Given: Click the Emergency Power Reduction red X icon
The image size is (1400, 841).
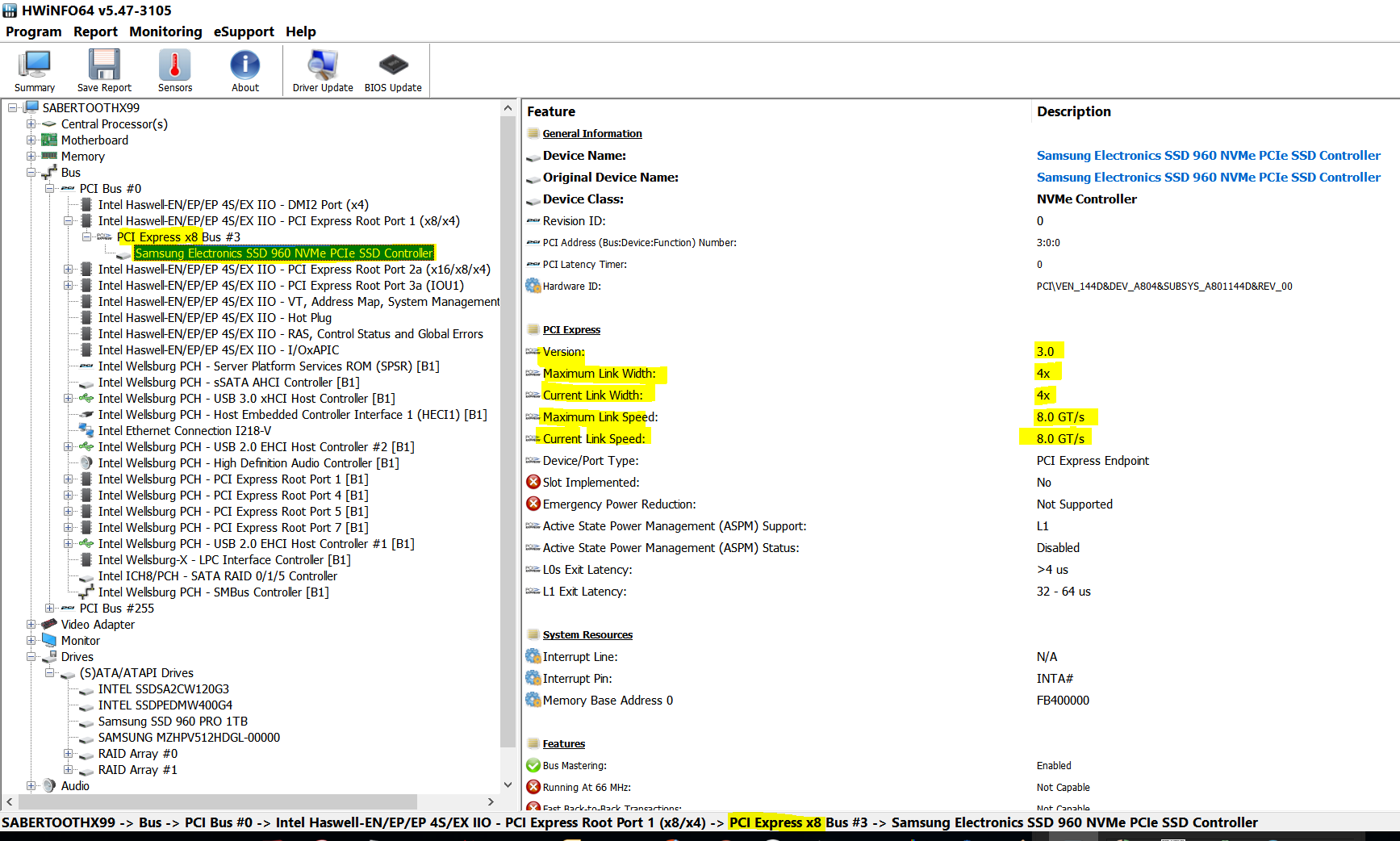Looking at the screenshot, I should point(533,504).
